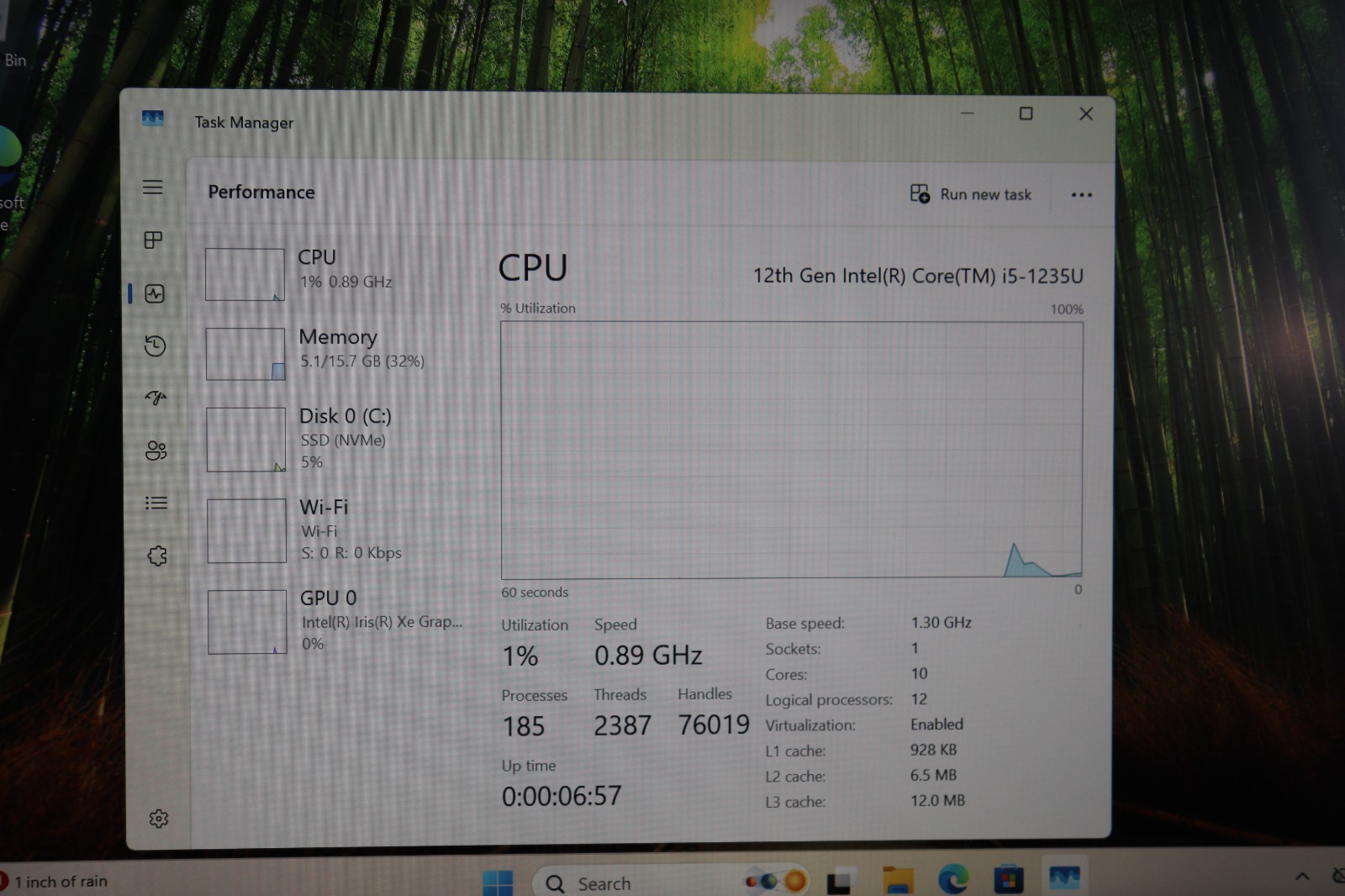Click the Task Manager taskbar icon
This screenshot has width=1345, height=896.
click(x=1063, y=878)
